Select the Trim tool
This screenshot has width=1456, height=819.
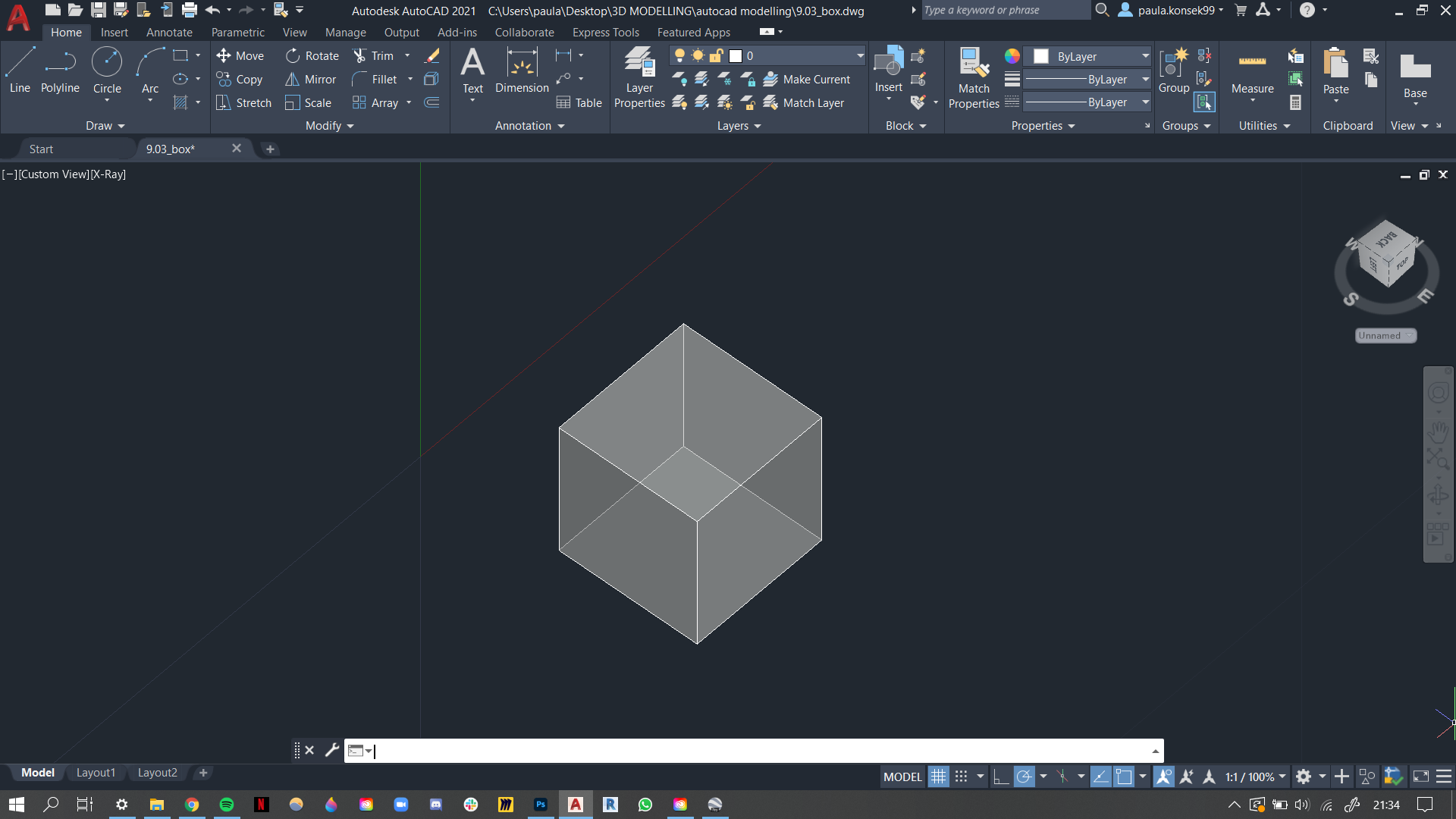(373, 55)
